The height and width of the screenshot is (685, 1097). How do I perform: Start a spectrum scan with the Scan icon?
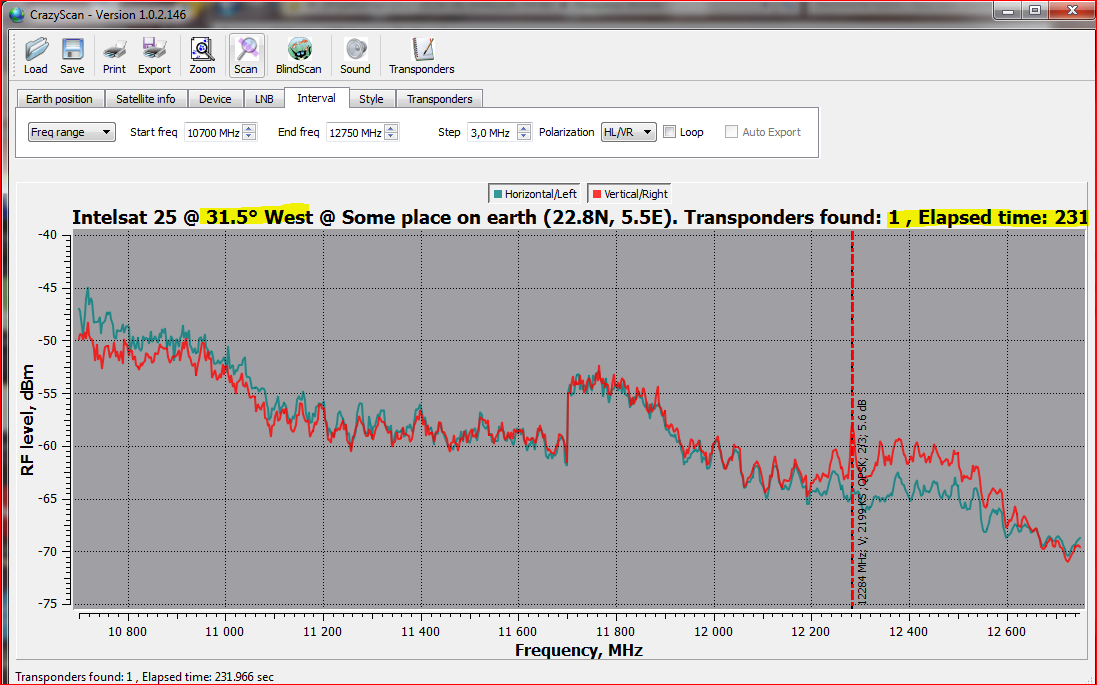pyautogui.click(x=246, y=55)
